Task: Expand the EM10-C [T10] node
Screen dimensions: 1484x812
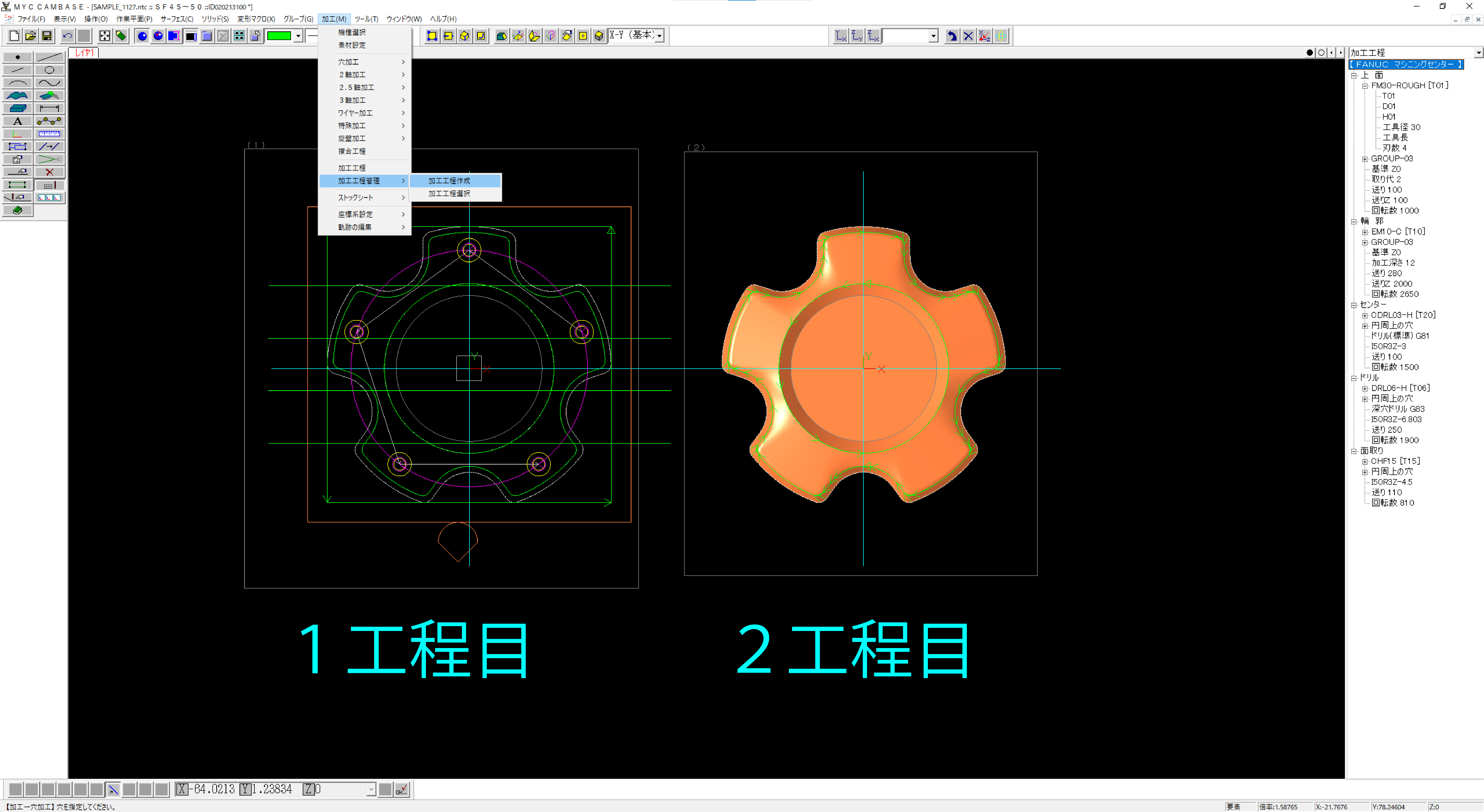Action: point(1365,232)
